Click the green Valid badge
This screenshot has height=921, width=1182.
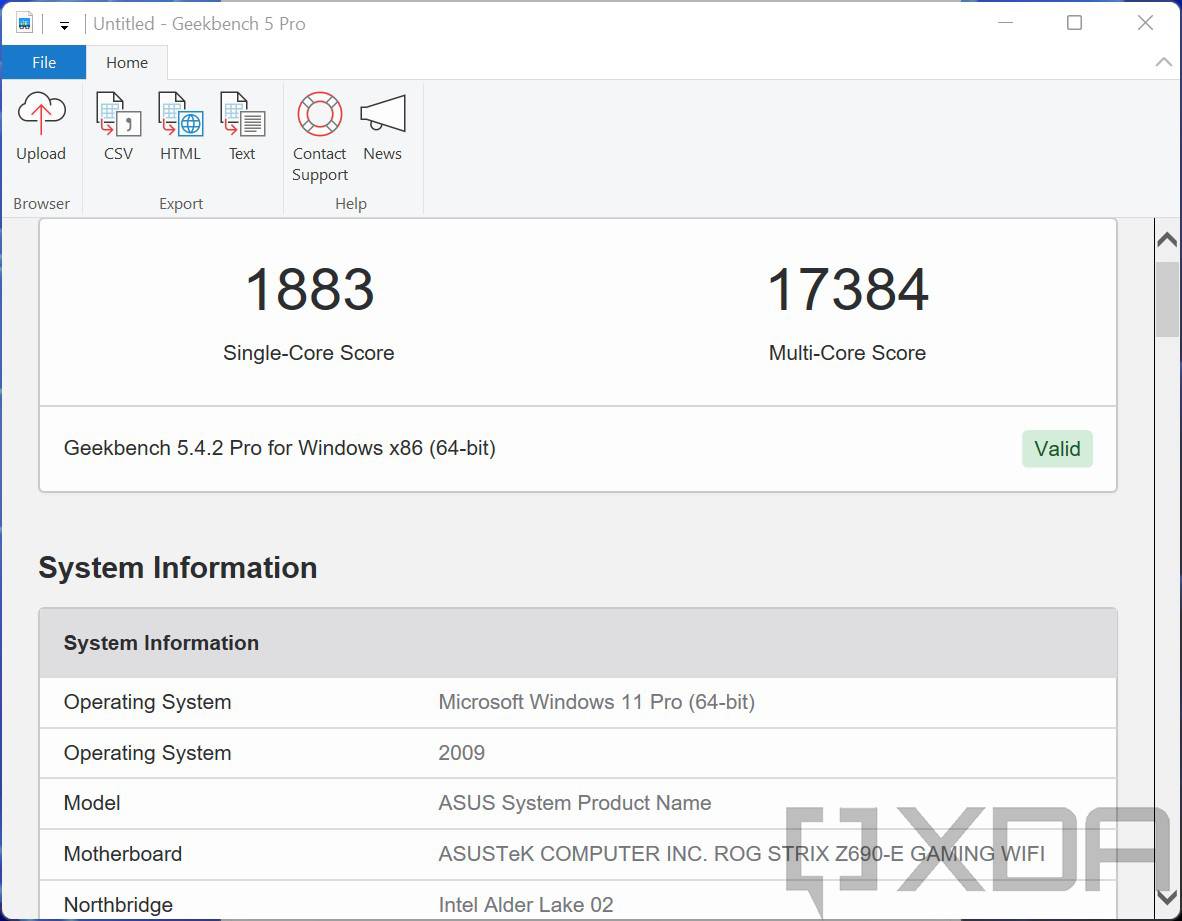click(1057, 449)
